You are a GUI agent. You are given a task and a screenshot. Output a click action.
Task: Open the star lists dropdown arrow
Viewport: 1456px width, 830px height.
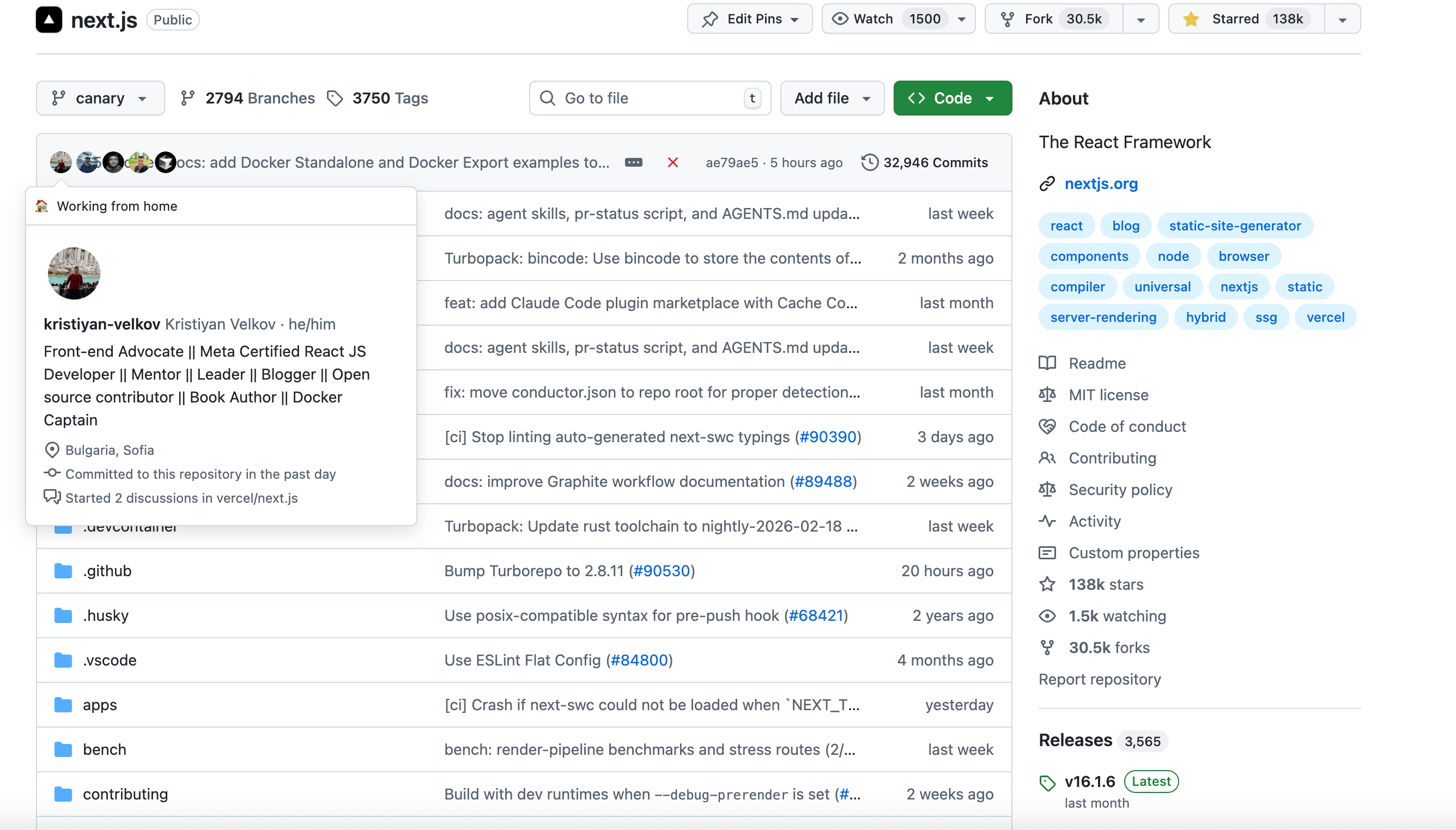pos(1343,20)
